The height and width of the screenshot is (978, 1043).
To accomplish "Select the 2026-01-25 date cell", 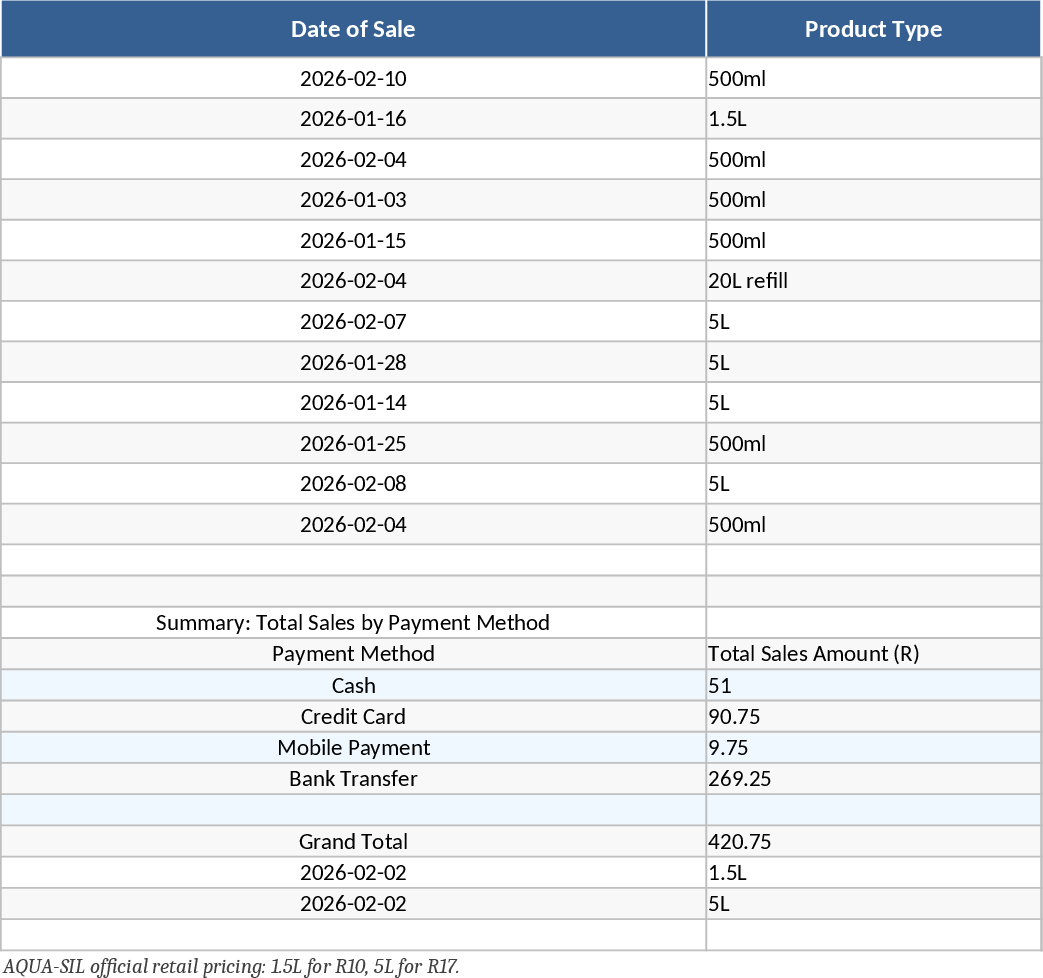I will 353,444.
